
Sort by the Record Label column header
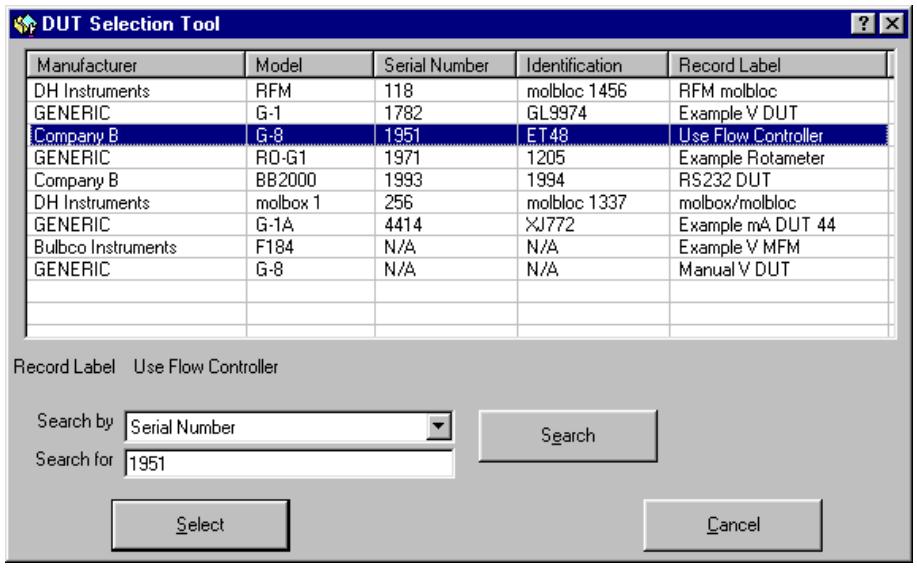tap(778, 65)
